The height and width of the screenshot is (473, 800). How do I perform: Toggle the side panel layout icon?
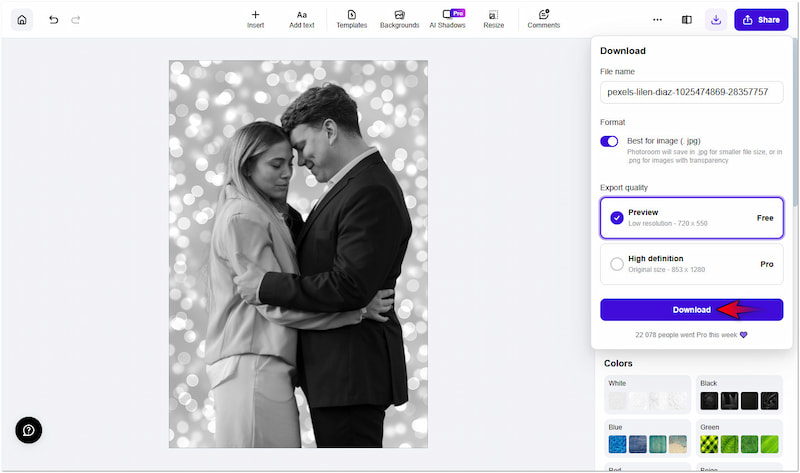tap(687, 19)
